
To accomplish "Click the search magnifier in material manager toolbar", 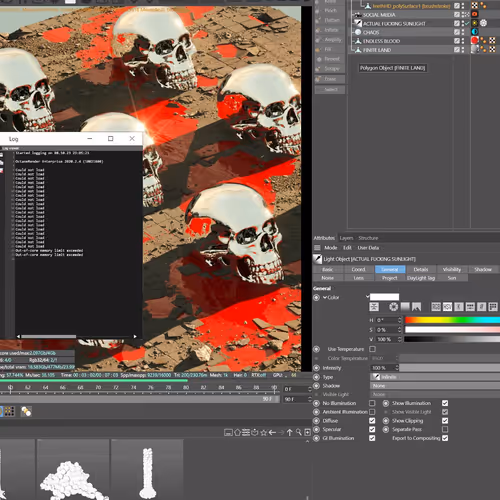I will [299, 432].
